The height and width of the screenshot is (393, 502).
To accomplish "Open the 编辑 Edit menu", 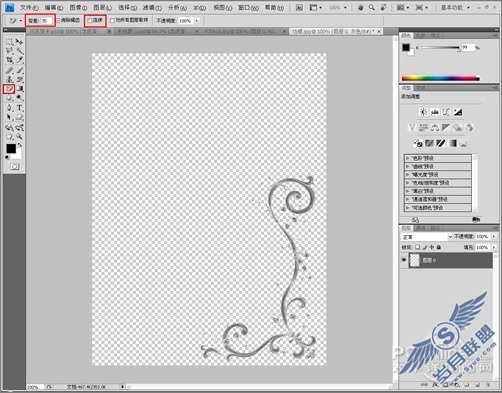I will tap(54, 7).
